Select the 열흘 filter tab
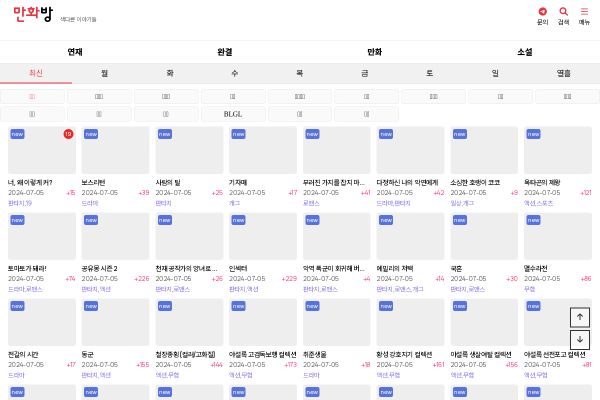Image resolution: width=600 pixels, height=400 pixels. coord(564,73)
